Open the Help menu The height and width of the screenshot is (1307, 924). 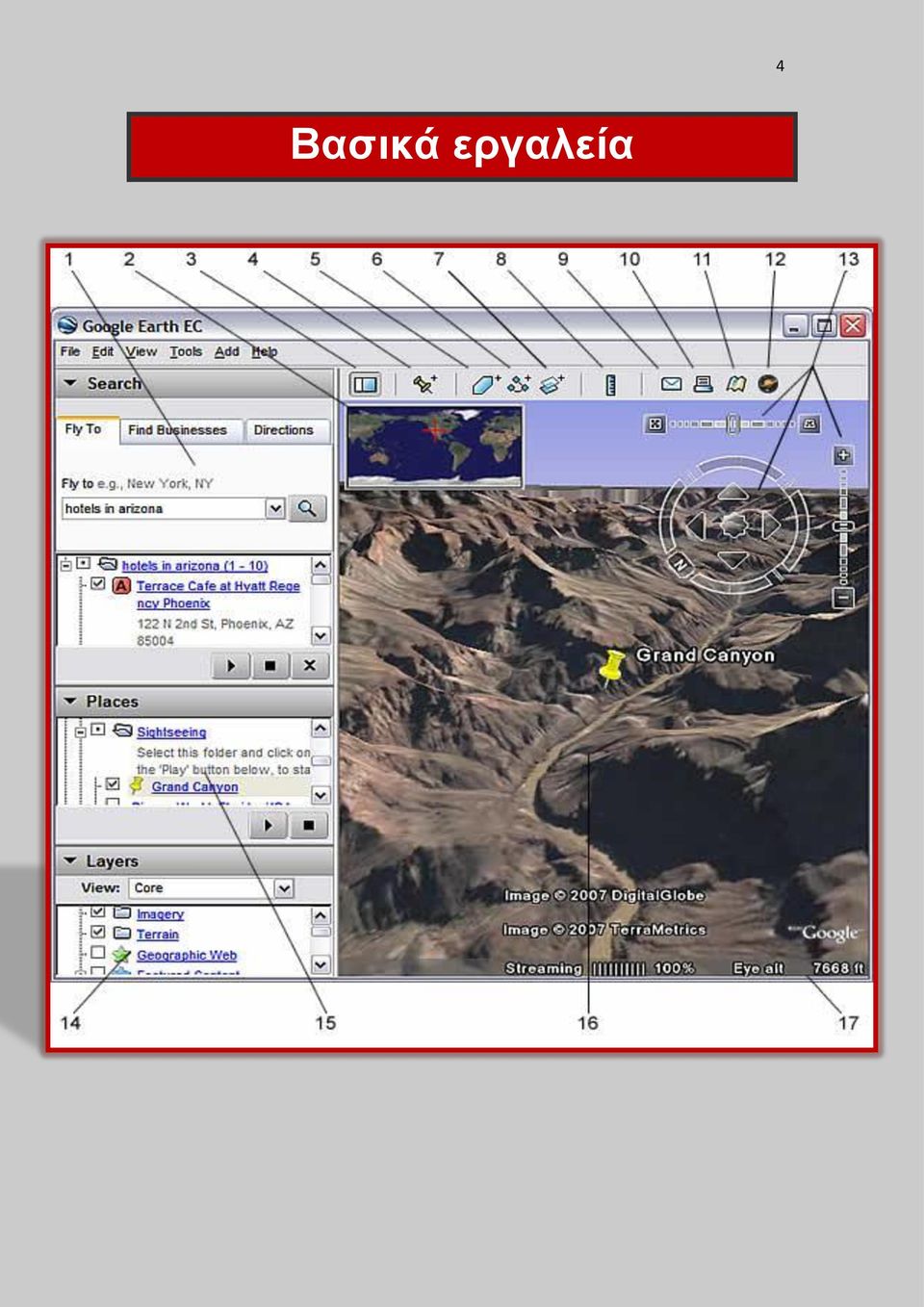pos(265,351)
